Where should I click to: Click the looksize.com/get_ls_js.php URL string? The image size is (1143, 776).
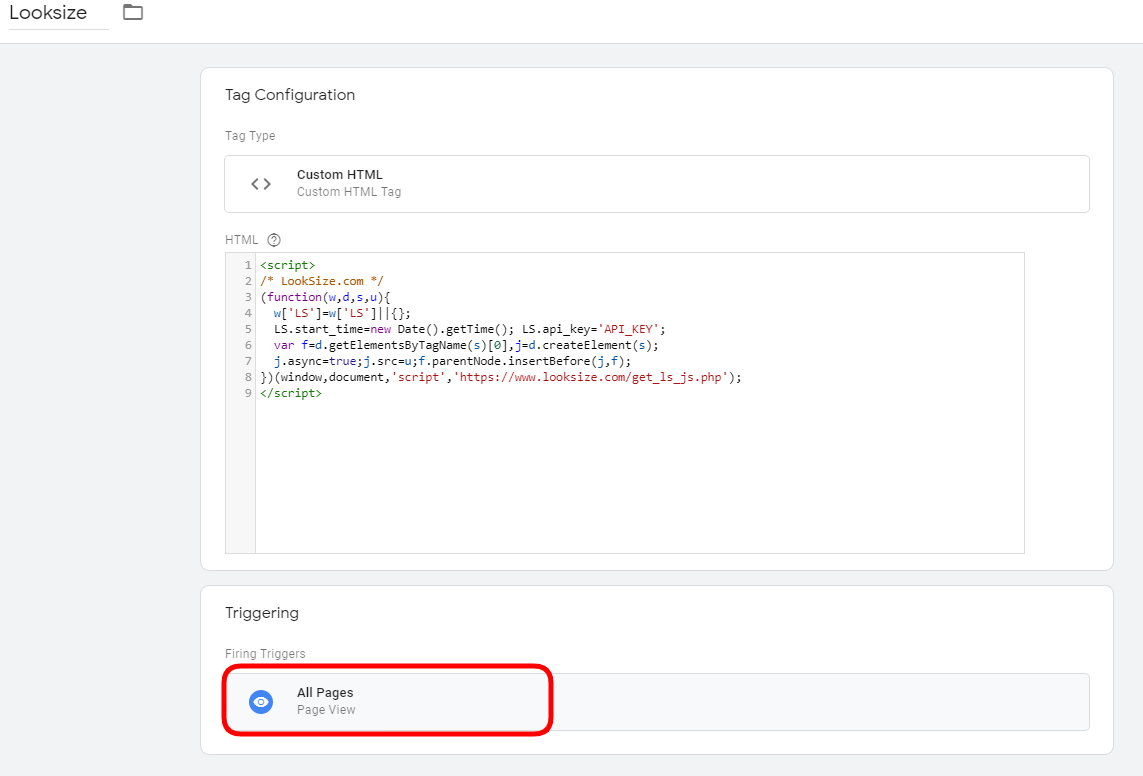(x=590, y=377)
